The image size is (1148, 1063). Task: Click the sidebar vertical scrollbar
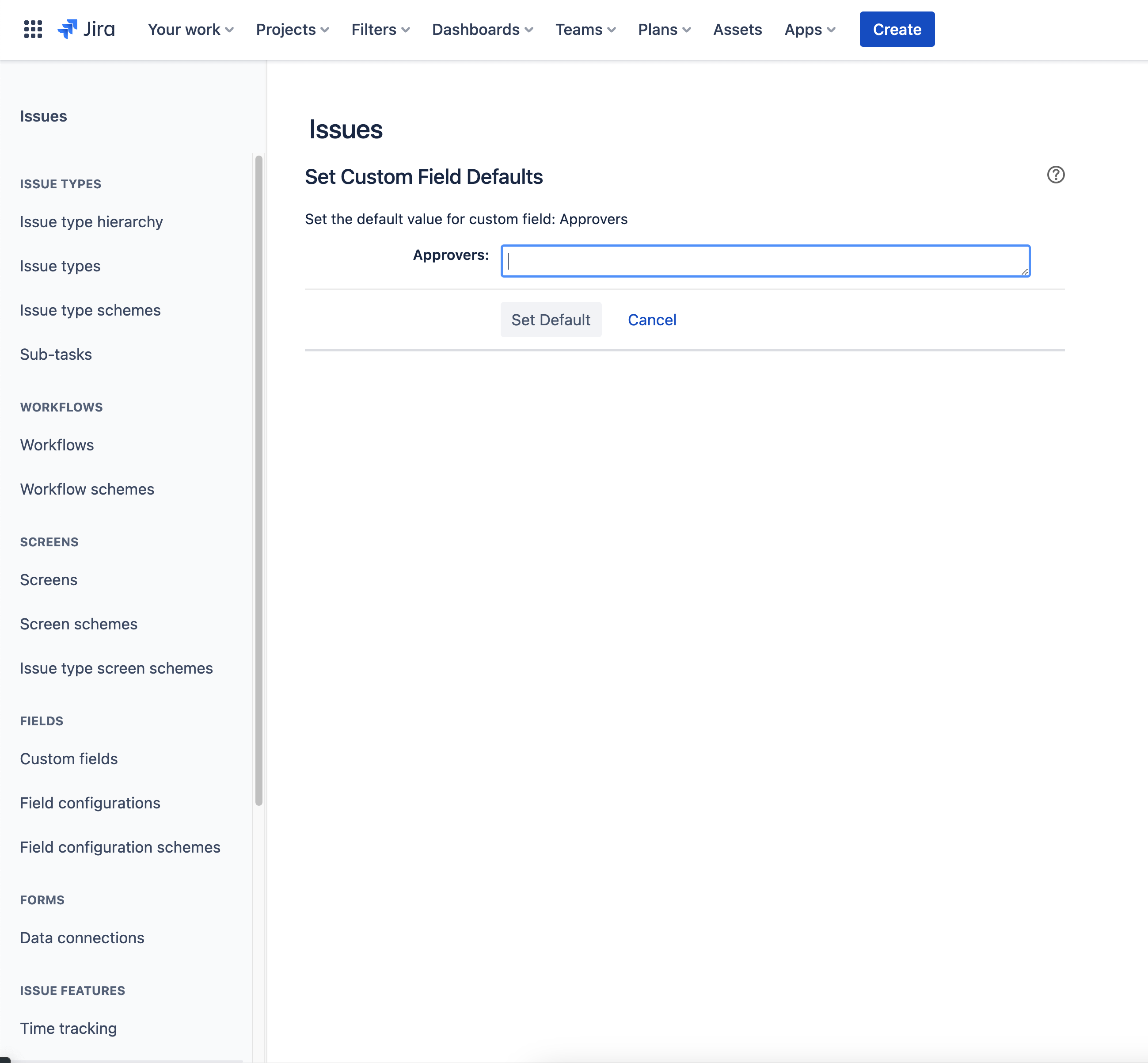click(259, 480)
